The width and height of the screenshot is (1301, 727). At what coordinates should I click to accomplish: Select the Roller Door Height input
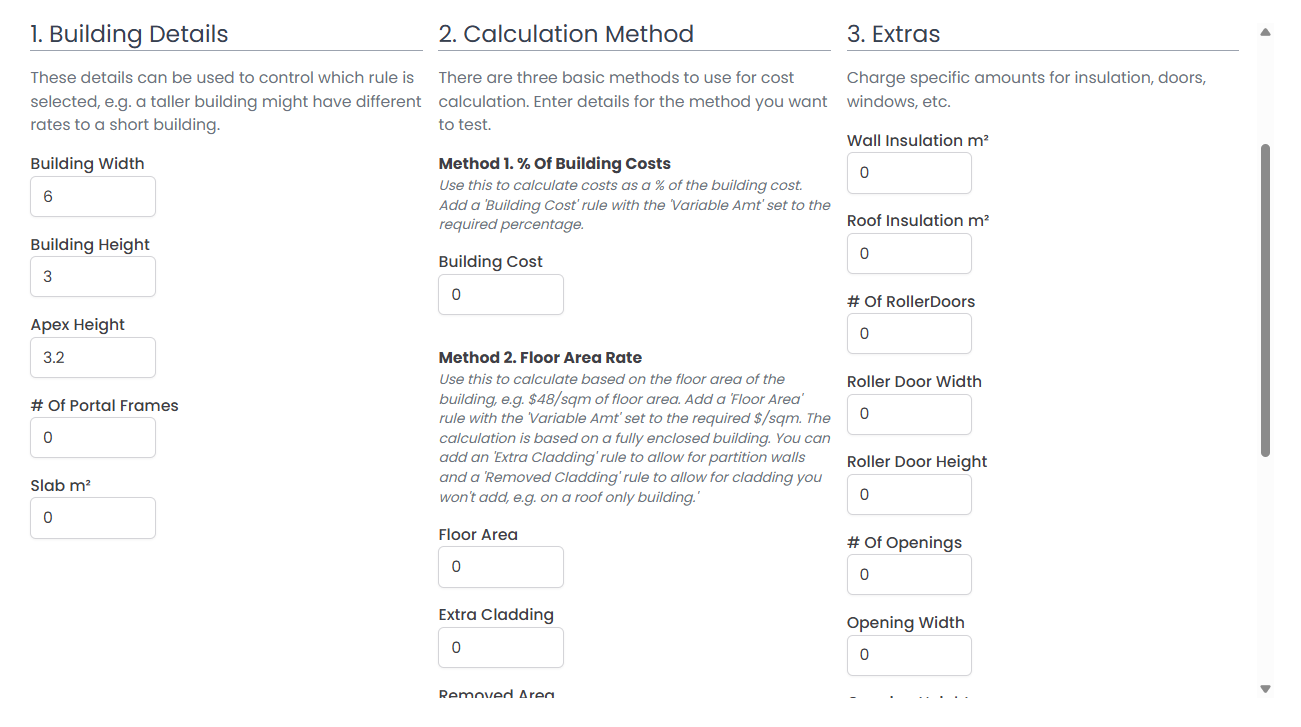pyautogui.click(x=909, y=495)
